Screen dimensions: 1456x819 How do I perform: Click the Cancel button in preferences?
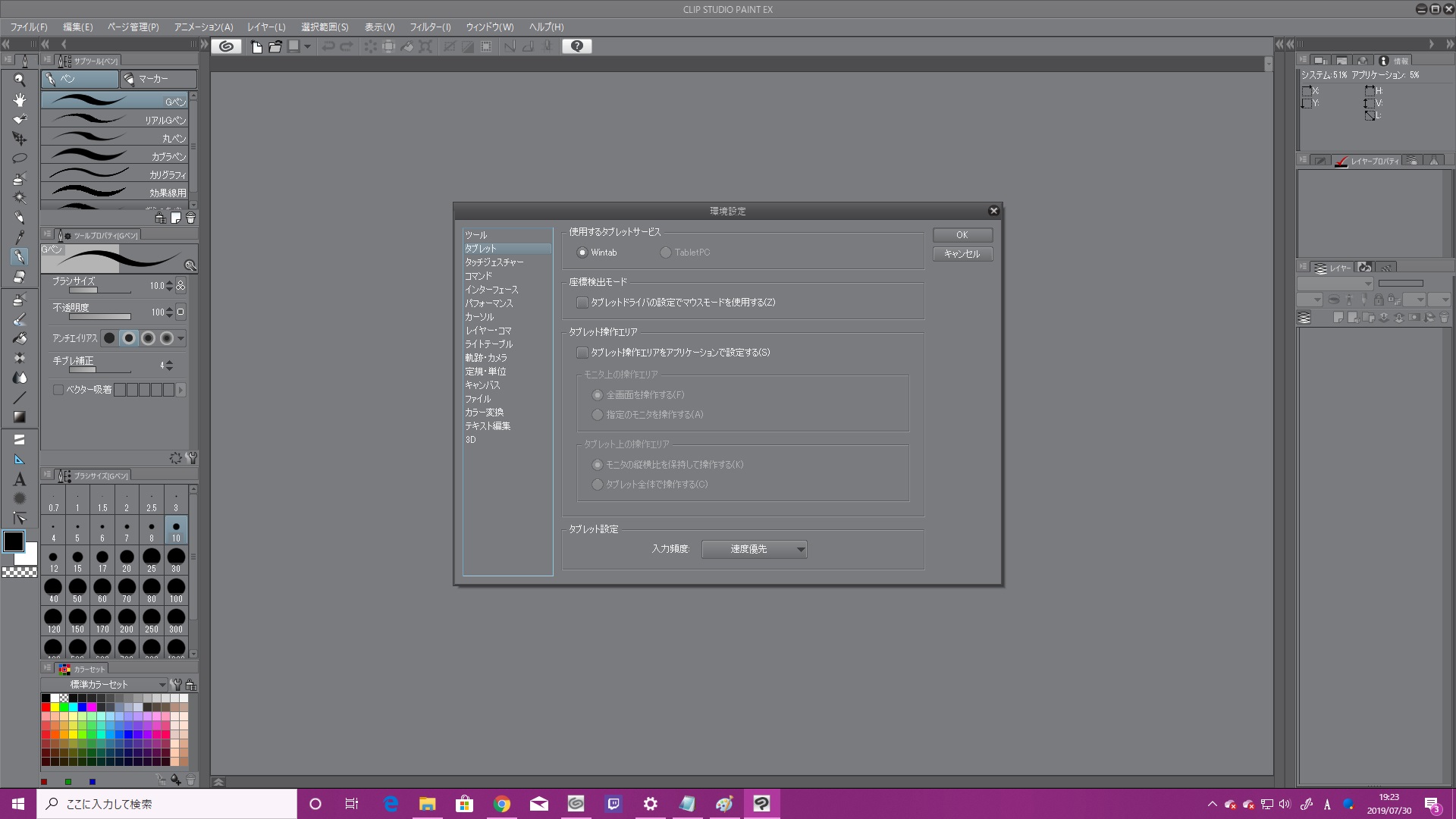(x=962, y=254)
